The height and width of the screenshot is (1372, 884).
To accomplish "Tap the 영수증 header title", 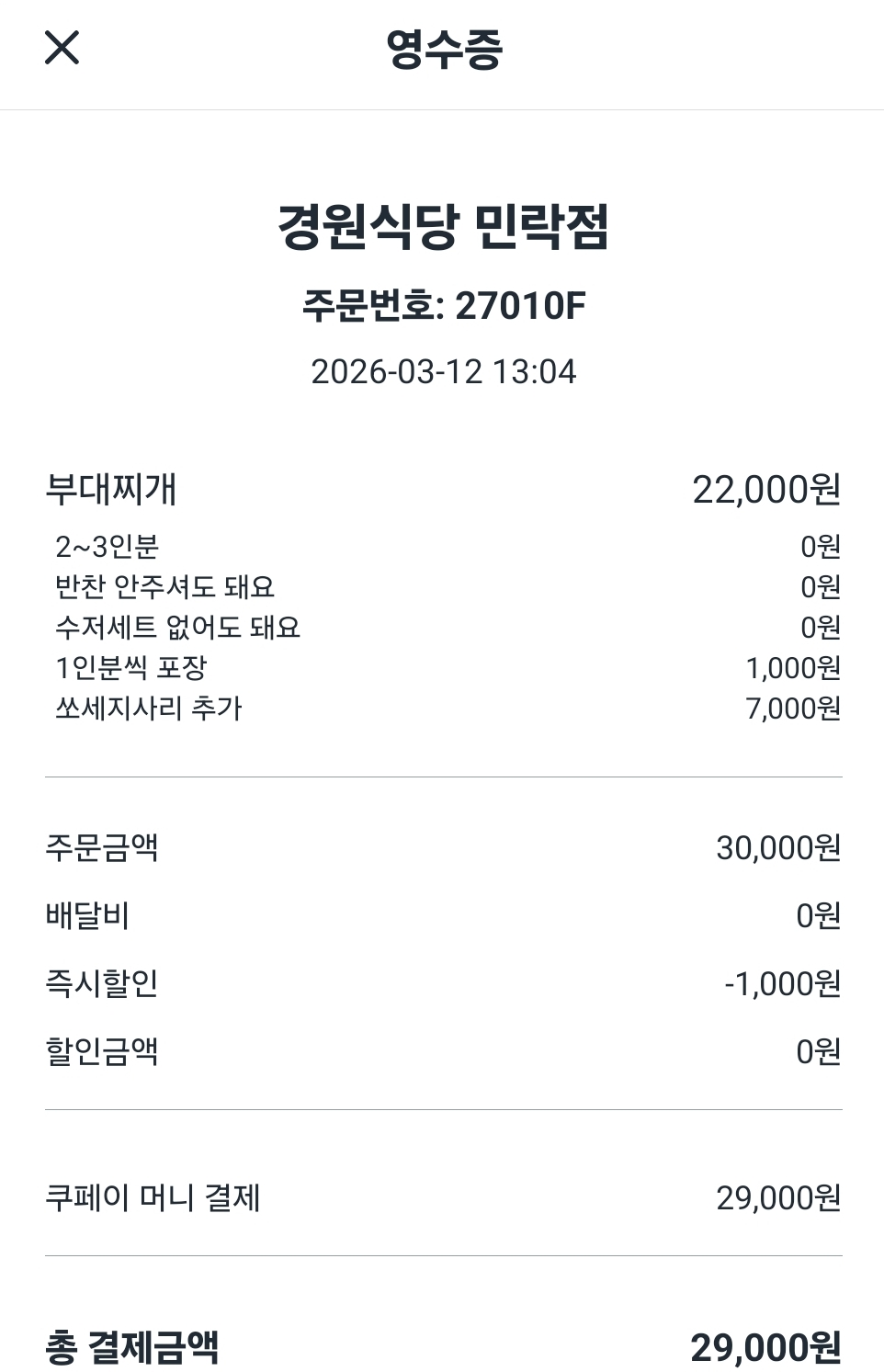I will click(x=444, y=50).
